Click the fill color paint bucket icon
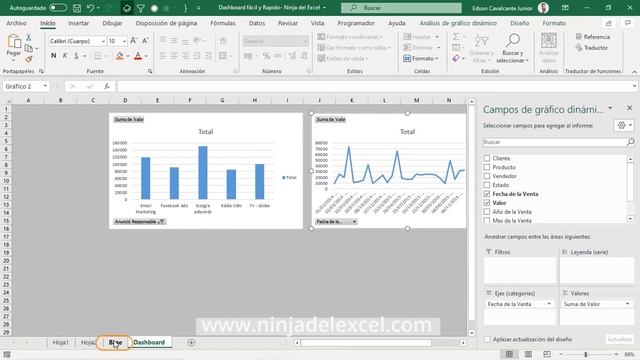Image resolution: width=640 pixels, height=360 pixels. [120, 56]
